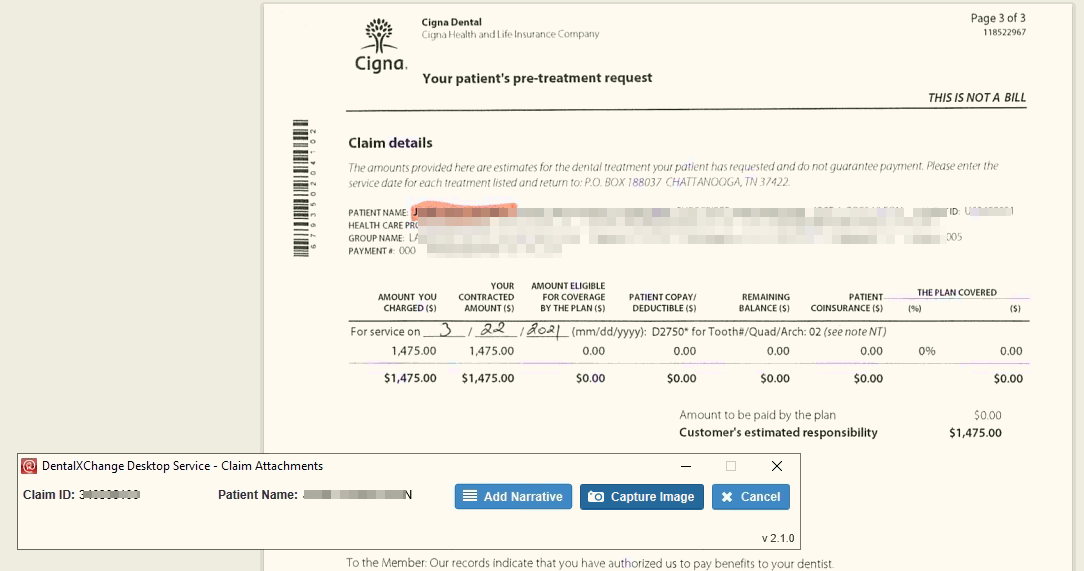Click 'AMOUNT ELIGIBLE FOR COVERAGE BY THE PLAN' header
The height and width of the screenshot is (571, 1084).
[x=568, y=297]
